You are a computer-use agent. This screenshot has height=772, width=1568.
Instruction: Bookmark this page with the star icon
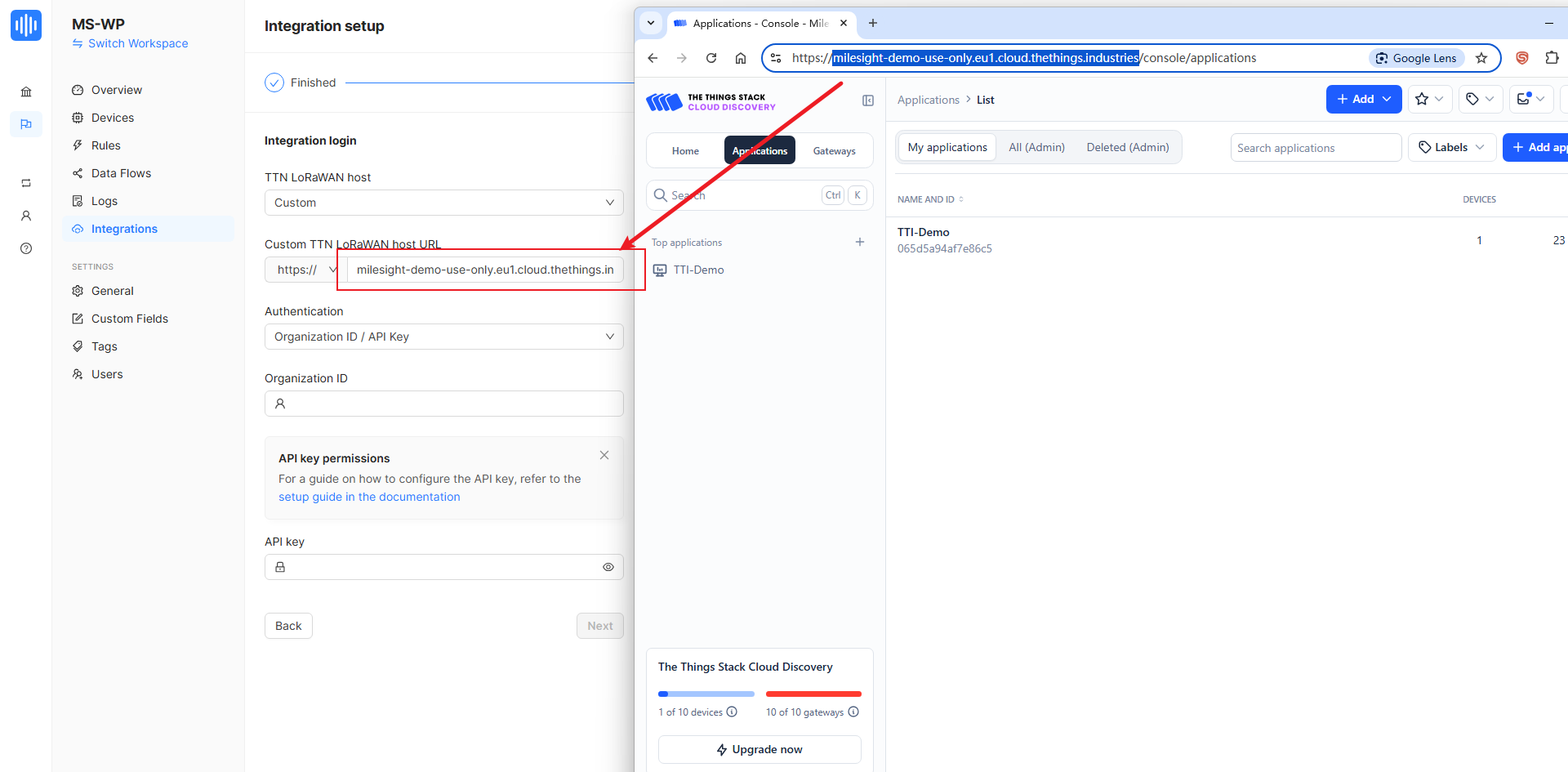click(1481, 58)
